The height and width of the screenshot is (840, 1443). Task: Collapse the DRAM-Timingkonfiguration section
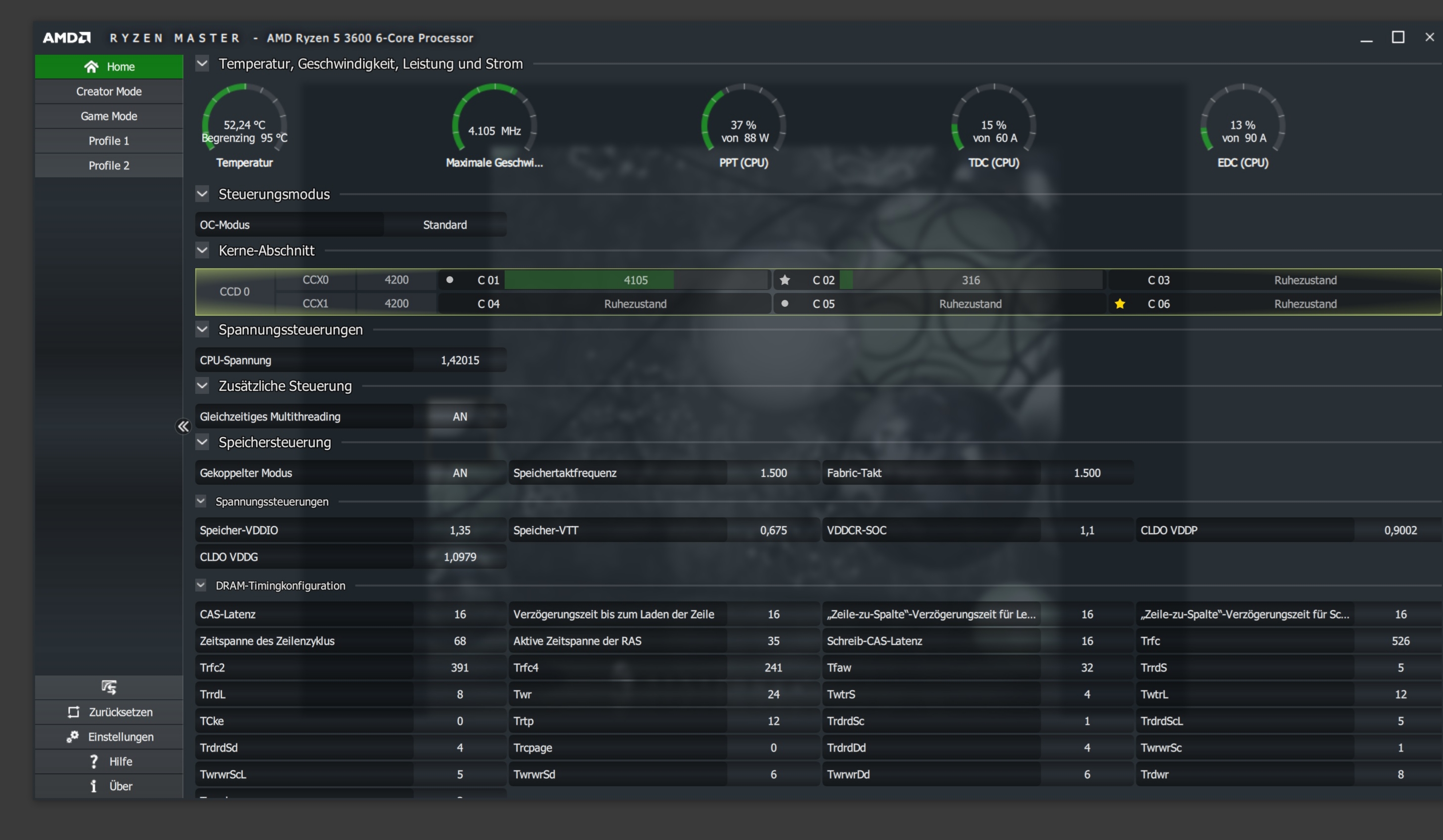(x=200, y=585)
